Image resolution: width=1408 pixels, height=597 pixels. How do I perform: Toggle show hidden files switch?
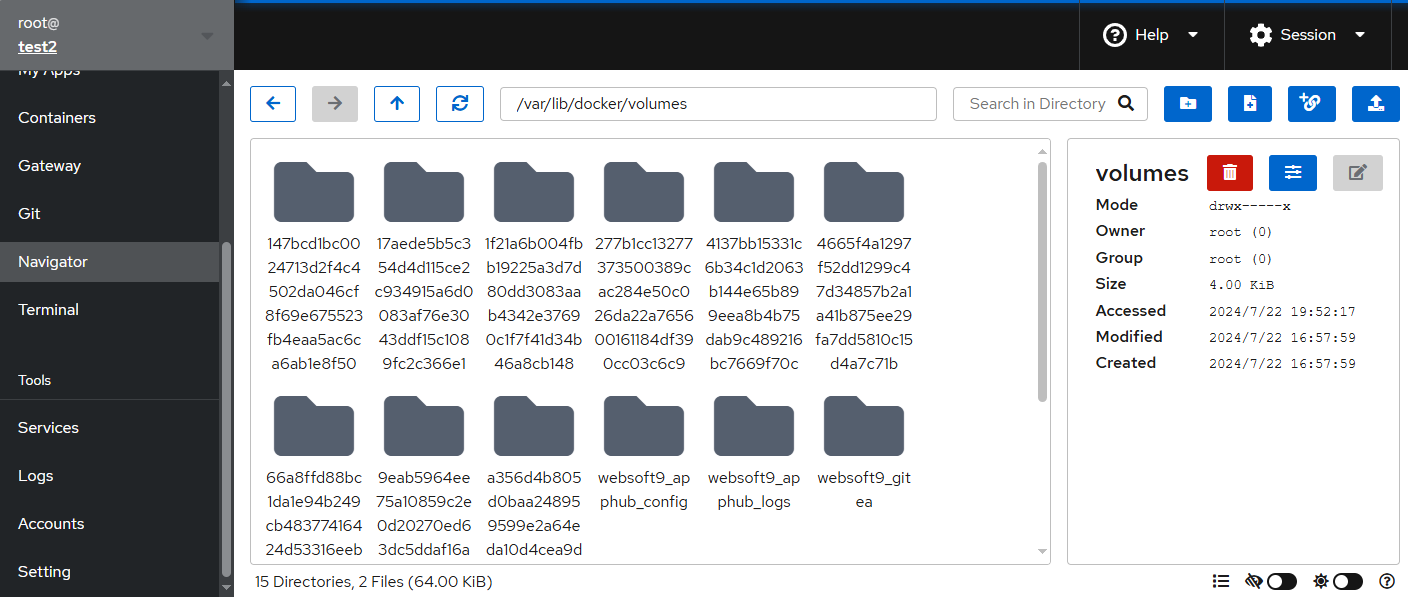[x=1281, y=581]
